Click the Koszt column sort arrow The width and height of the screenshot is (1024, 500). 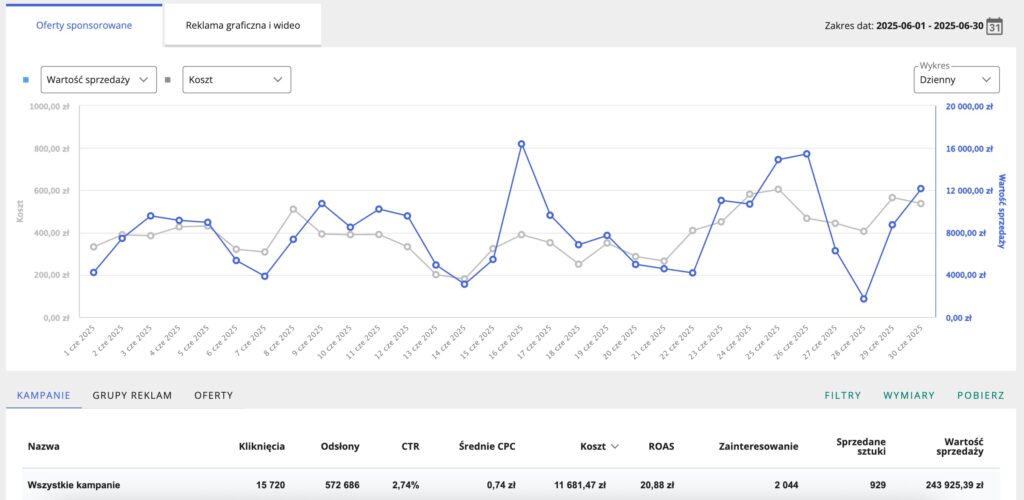tap(615, 446)
